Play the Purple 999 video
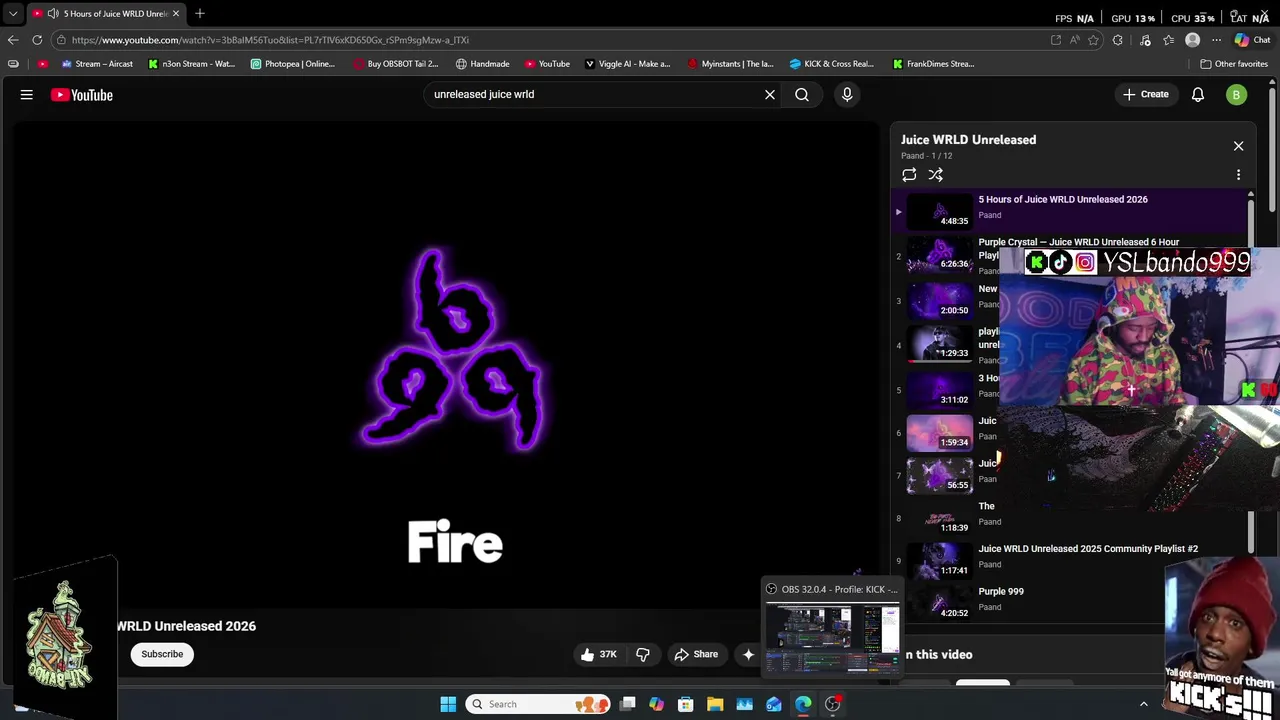The height and width of the screenshot is (720, 1280). click(1000, 591)
